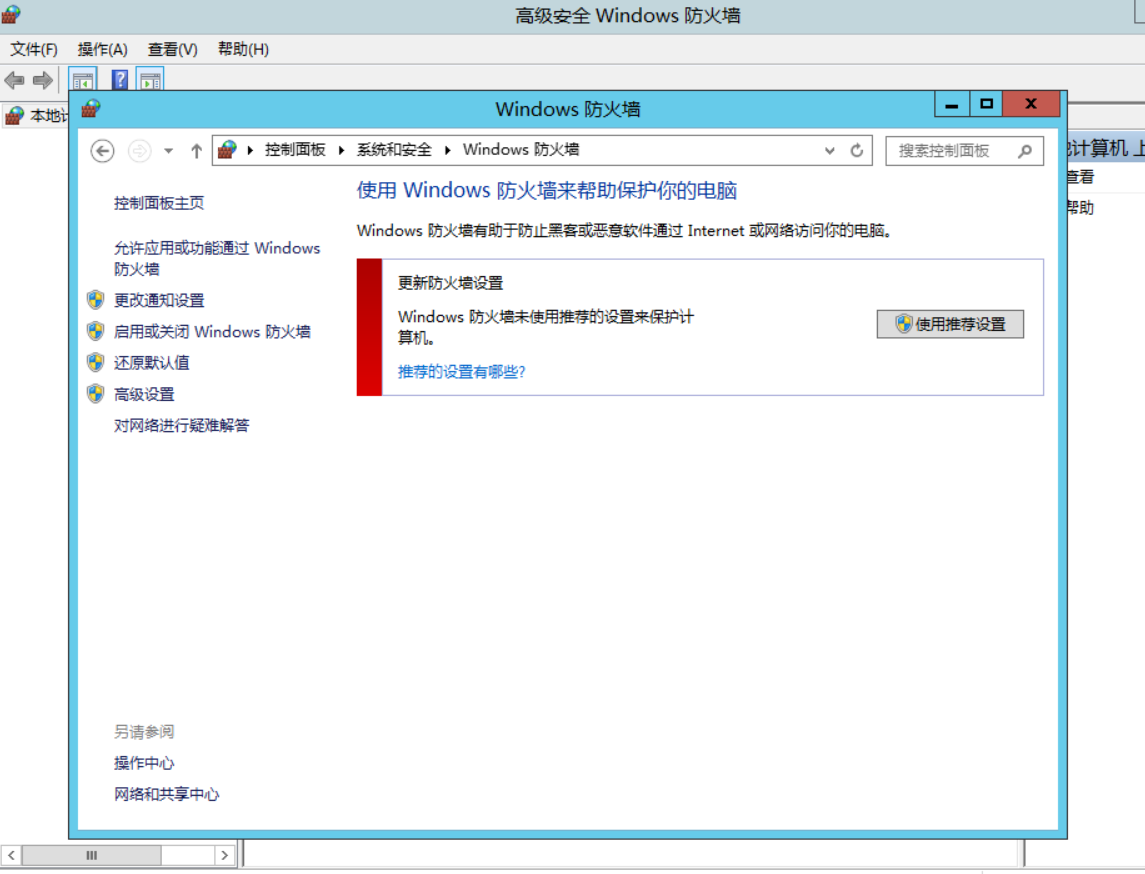Viewport: 1145px width, 874px height.
Task: Click horizontal scrollbar left arrow
Action: point(11,855)
